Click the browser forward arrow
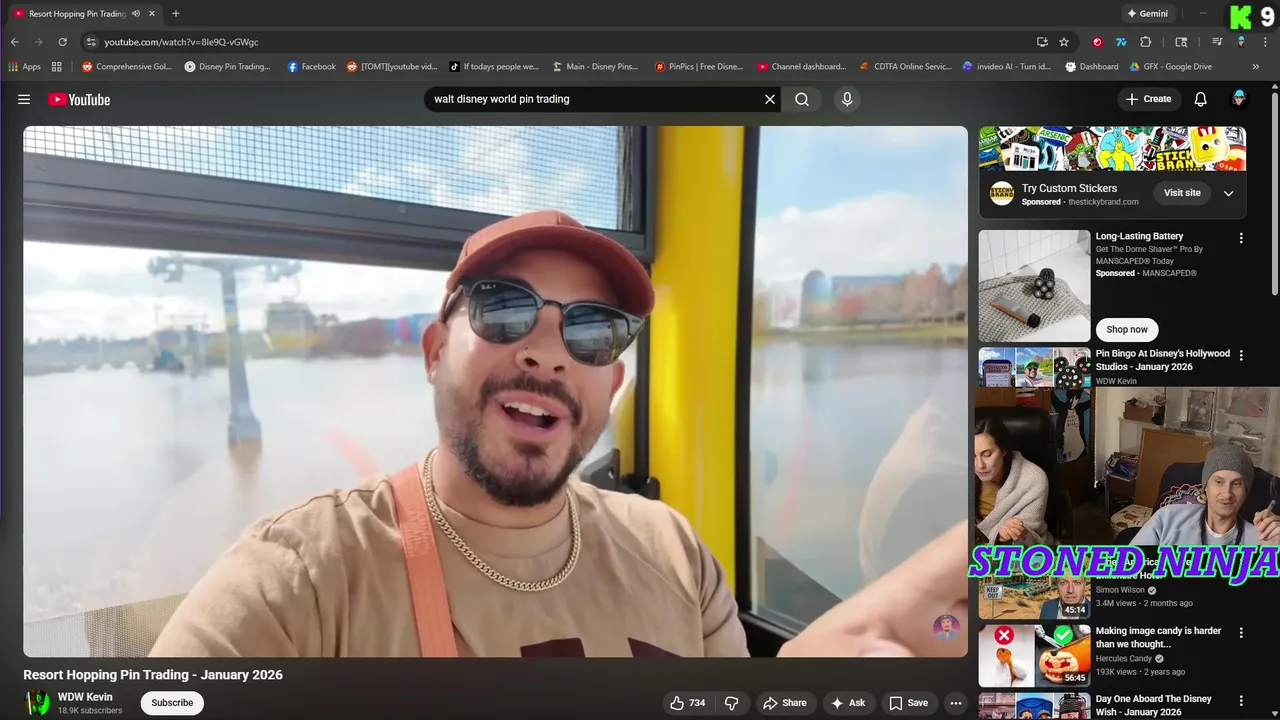Image resolution: width=1280 pixels, height=720 pixels. (38, 42)
